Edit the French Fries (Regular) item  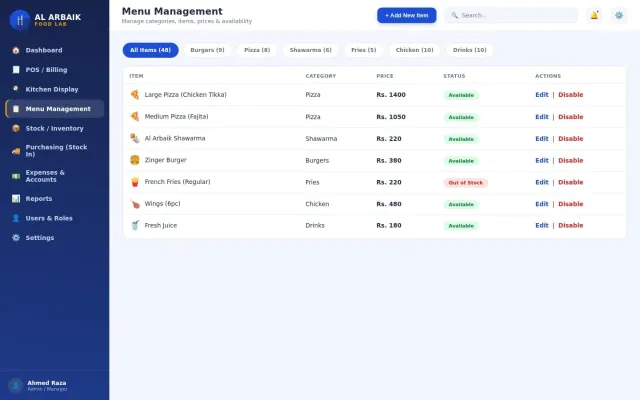point(542,182)
